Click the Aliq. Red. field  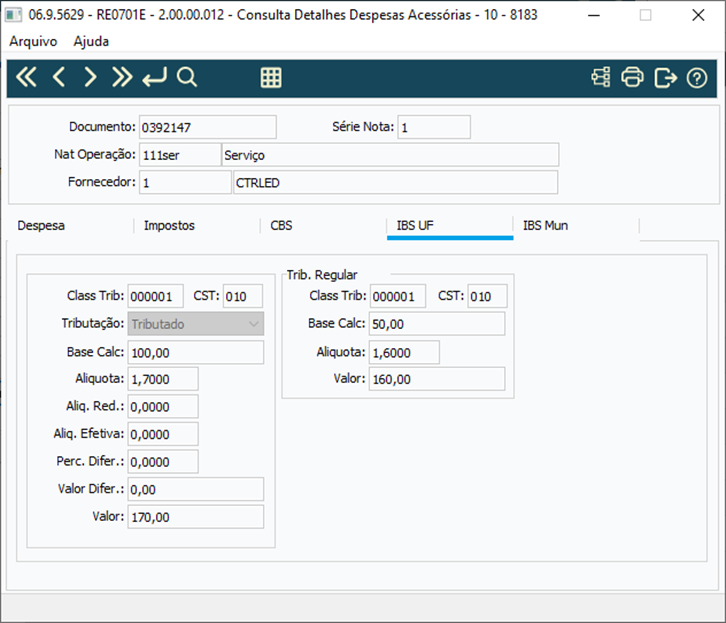163,406
